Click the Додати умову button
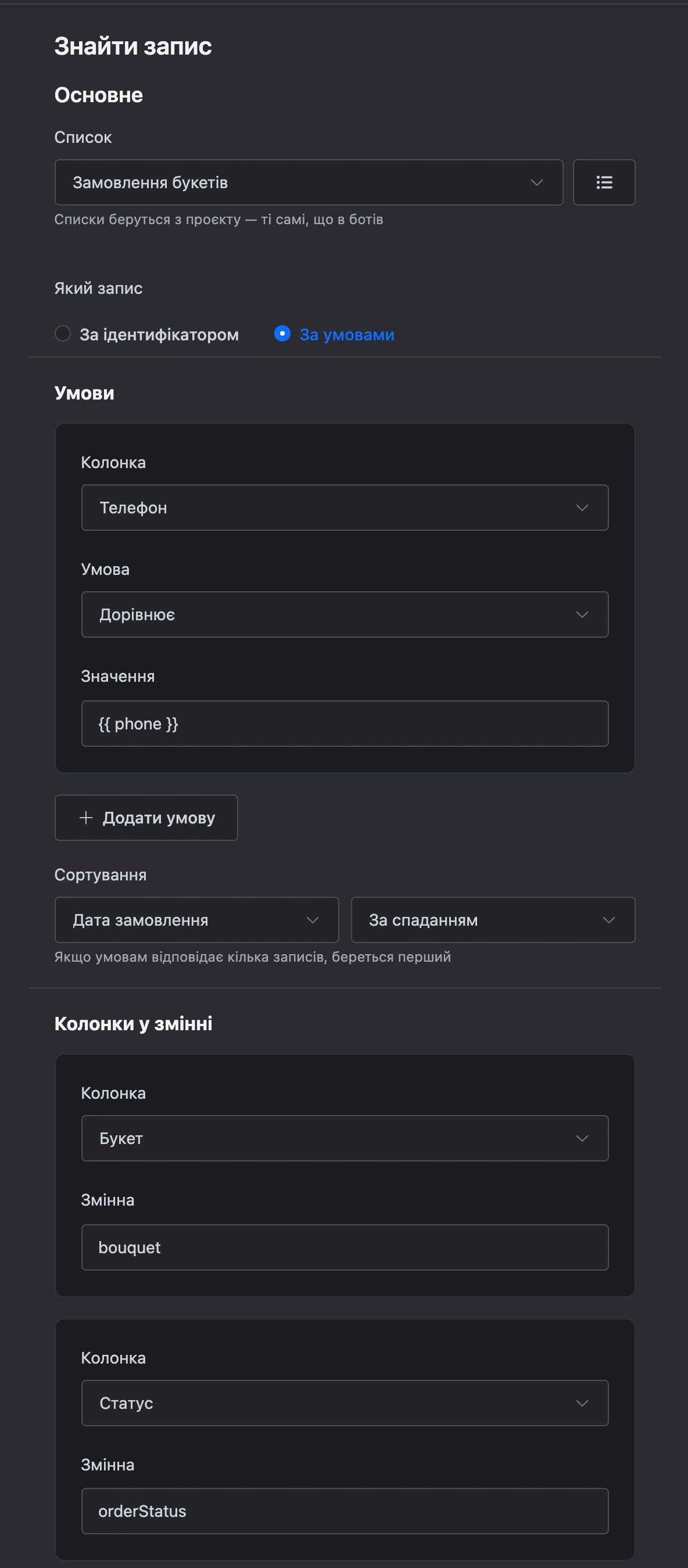Image resolution: width=688 pixels, height=1568 pixels. (x=146, y=818)
